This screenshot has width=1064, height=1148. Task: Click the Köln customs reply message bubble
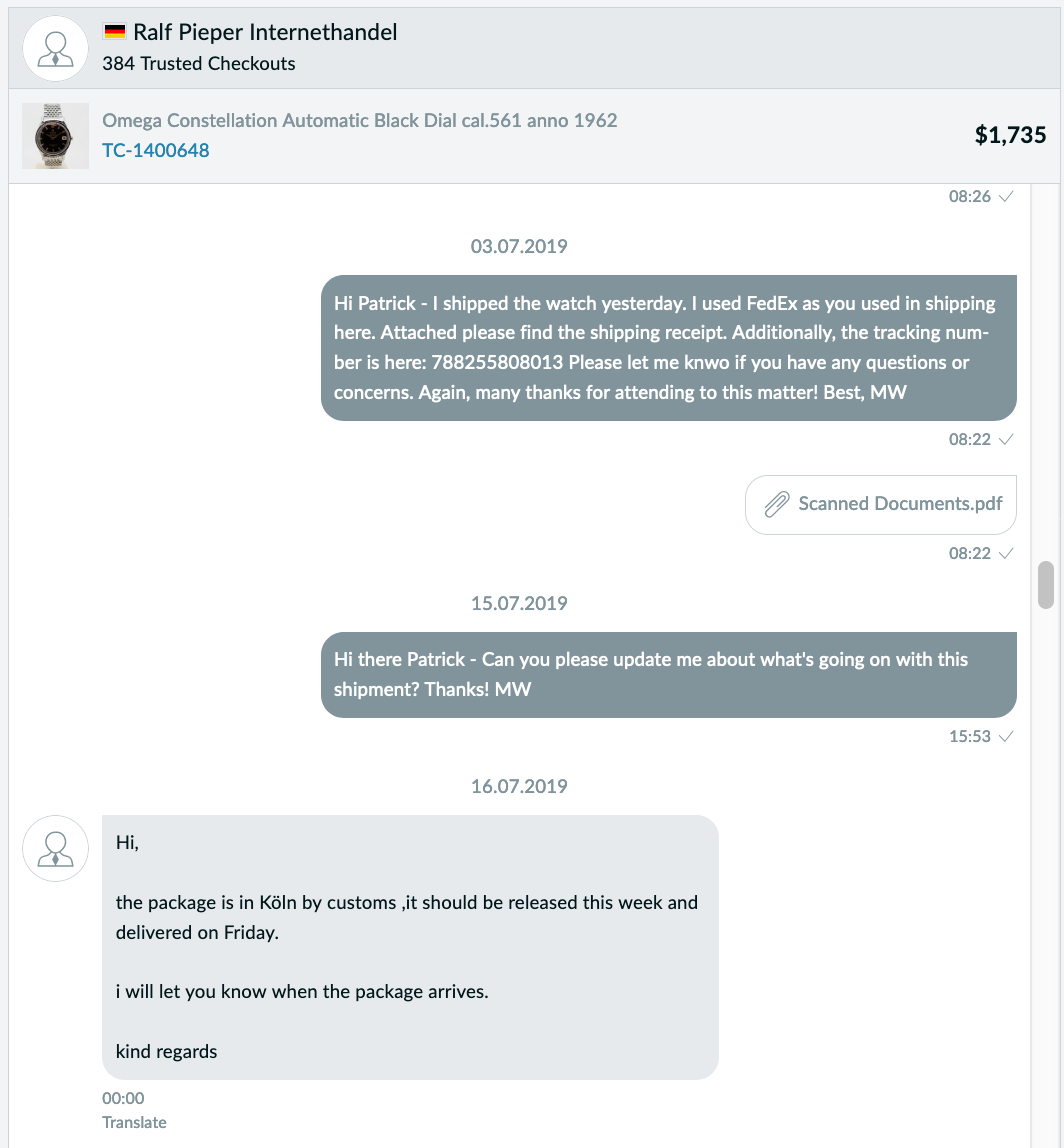point(410,947)
